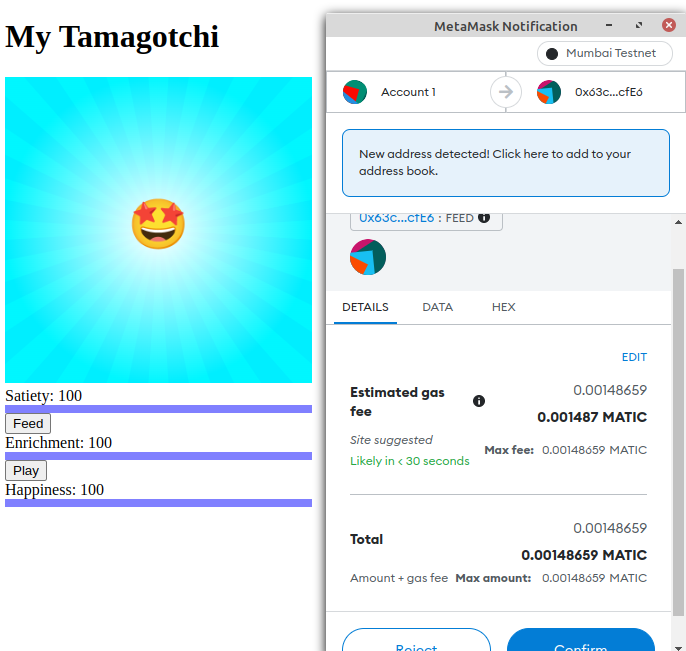
Task: Click the Max fee value
Action: click(x=594, y=450)
